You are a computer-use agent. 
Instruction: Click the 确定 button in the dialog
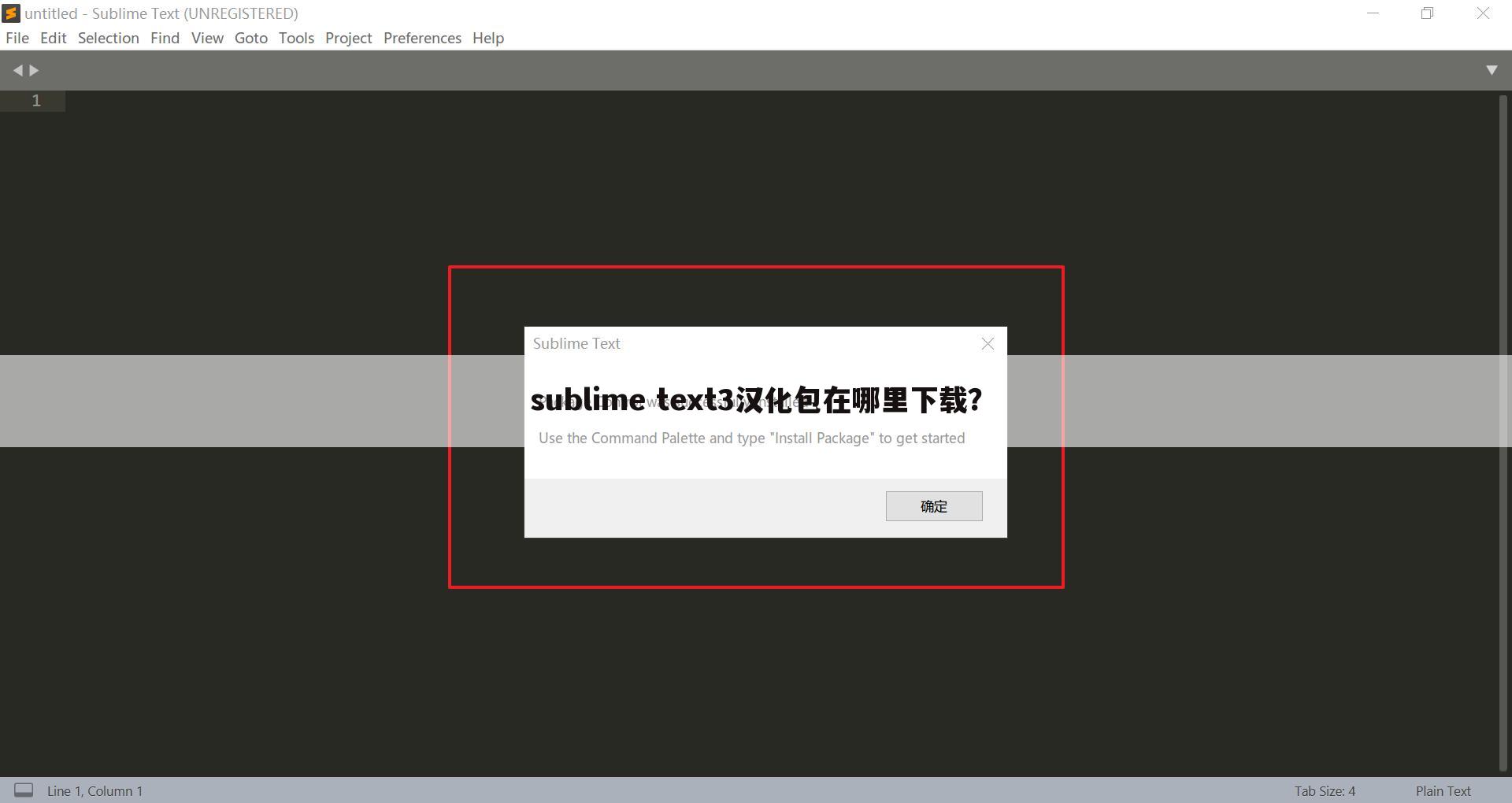point(934,506)
